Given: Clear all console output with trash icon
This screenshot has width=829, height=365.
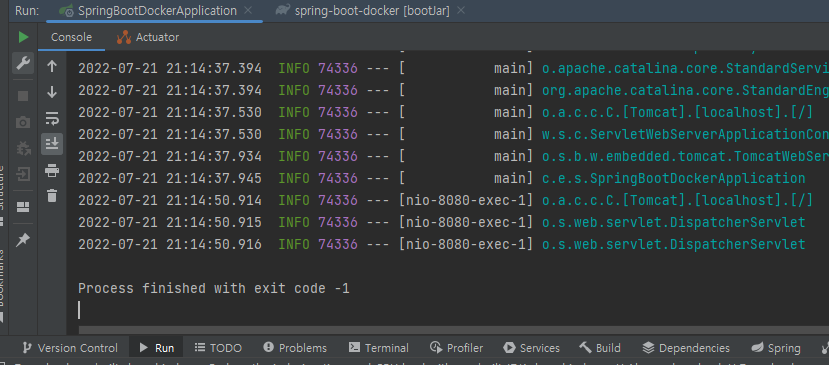Looking at the screenshot, I should point(52,196).
